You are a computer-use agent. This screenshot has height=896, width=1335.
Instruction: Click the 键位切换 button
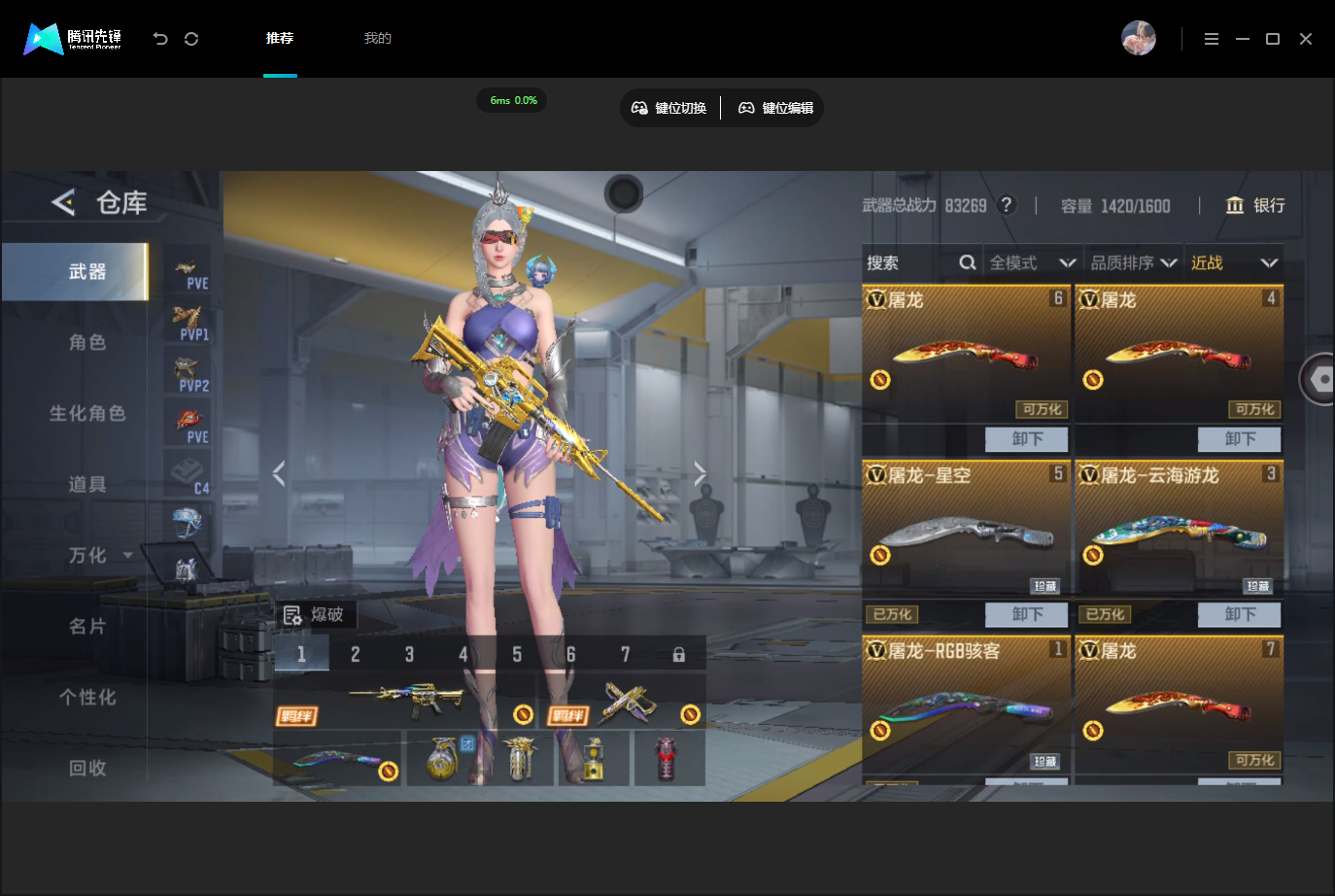pyautogui.click(x=669, y=108)
